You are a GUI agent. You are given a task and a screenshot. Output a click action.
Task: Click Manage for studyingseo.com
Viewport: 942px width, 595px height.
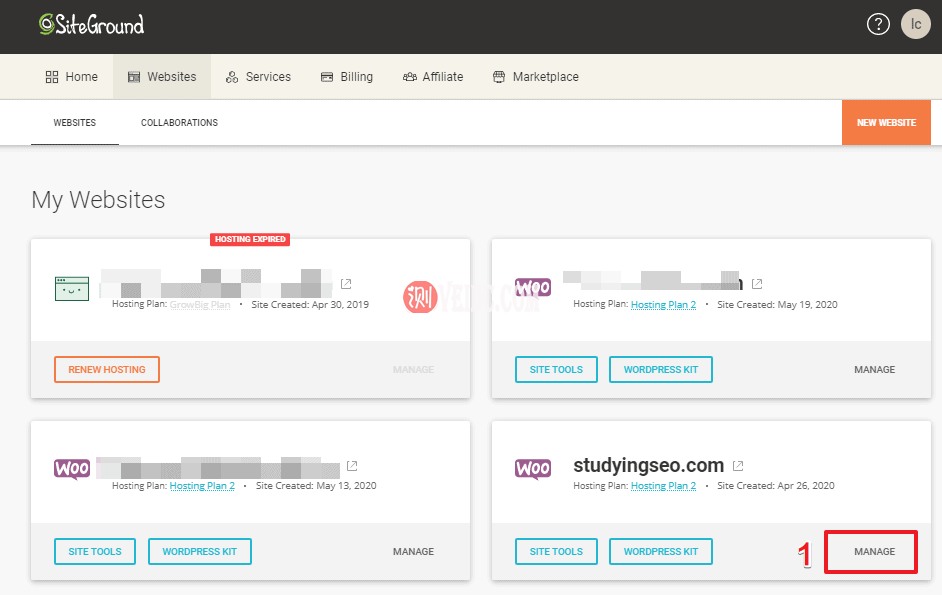point(874,552)
